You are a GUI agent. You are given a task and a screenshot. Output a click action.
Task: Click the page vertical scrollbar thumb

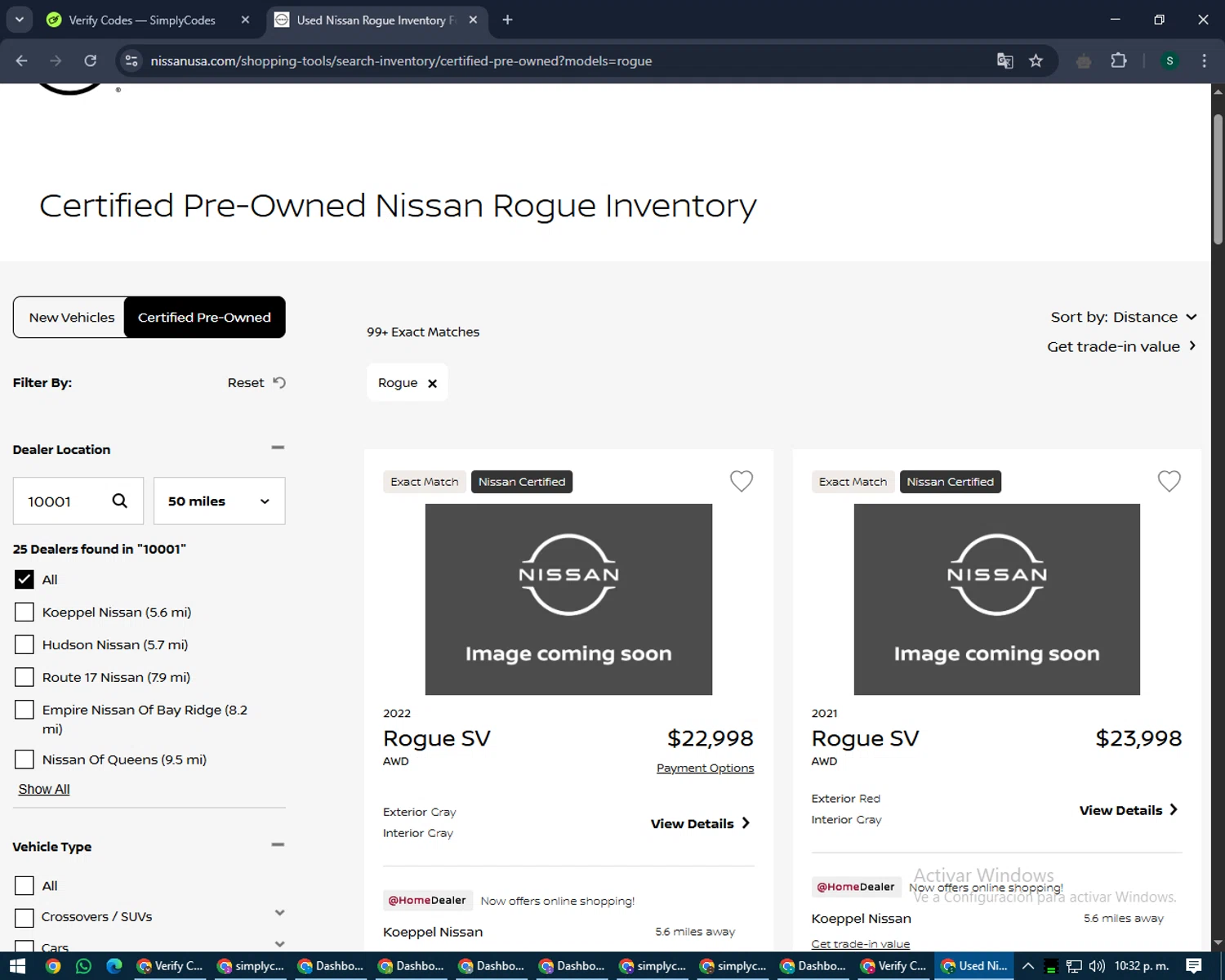[1218, 180]
